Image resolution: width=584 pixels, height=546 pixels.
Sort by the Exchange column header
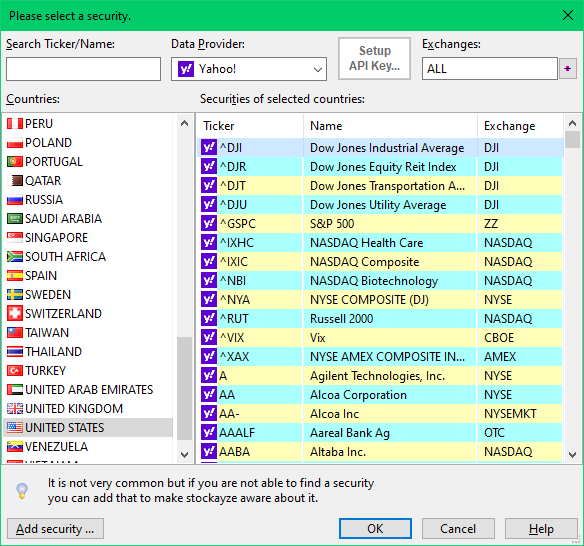[520, 126]
